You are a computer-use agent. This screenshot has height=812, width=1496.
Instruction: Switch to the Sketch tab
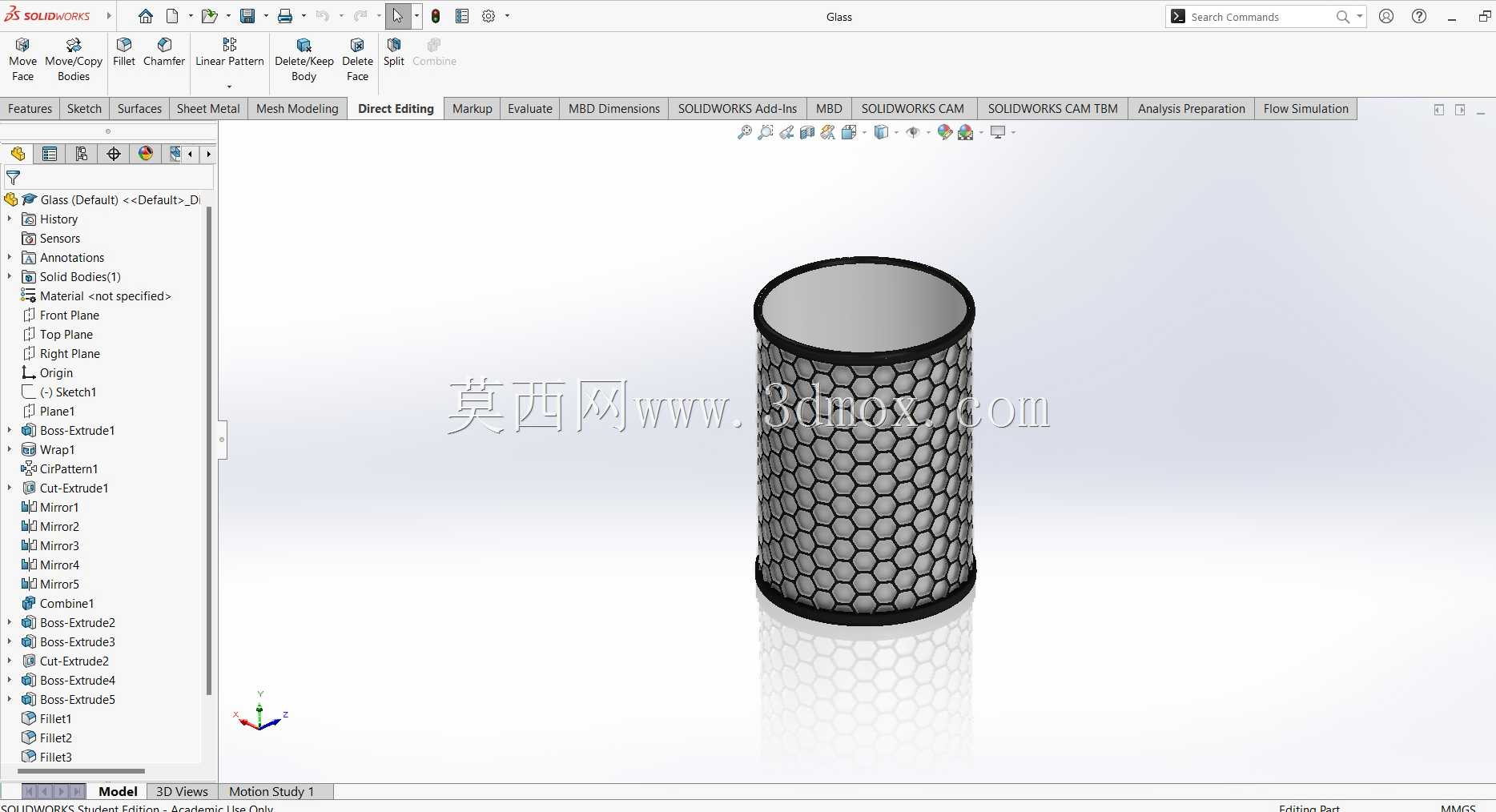84,109
